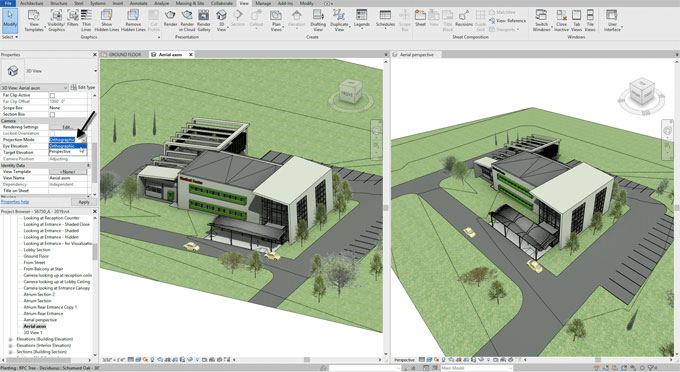Click Remove Hidden Lines
Image resolution: width=680 pixels, height=372 pixels.
coord(133,20)
